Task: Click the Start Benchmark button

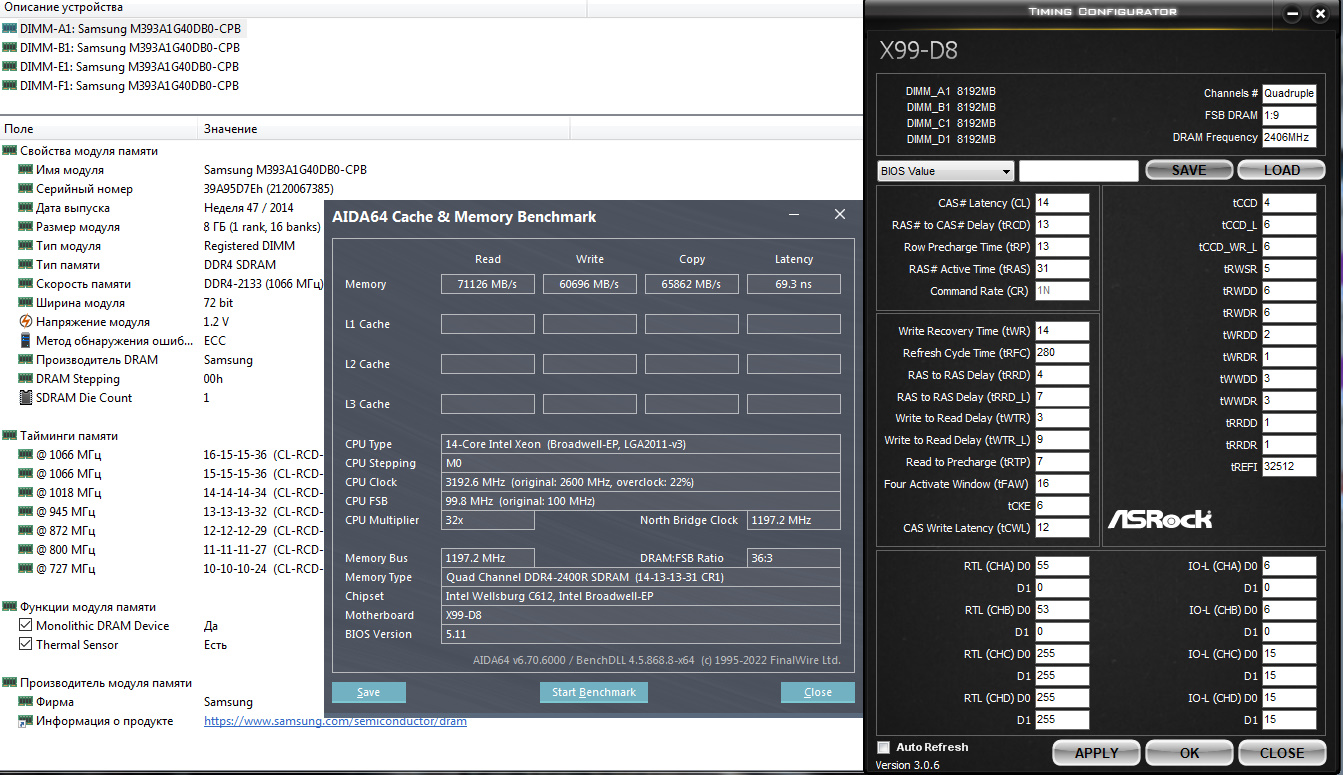Action: [x=594, y=692]
